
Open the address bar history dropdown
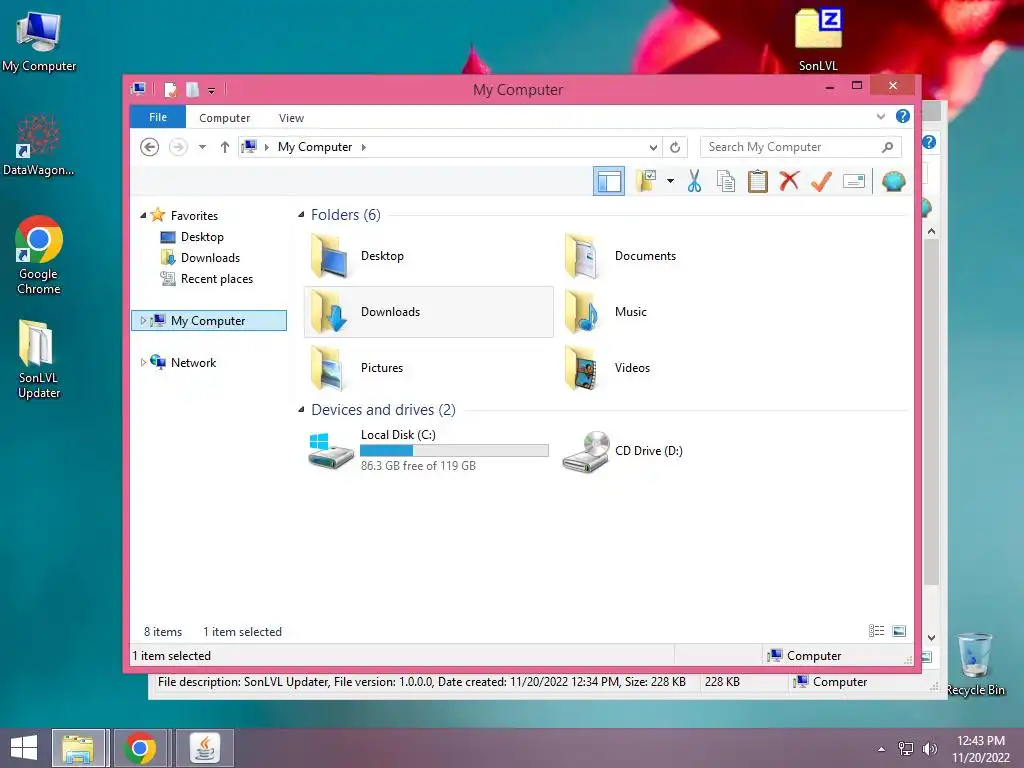[653, 147]
